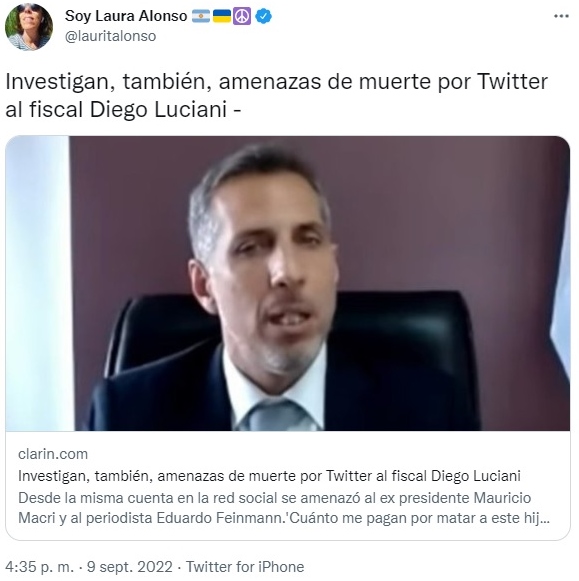Click Laura Alonso's profile avatar photo
Viewport: 579px width, 581px height.
coord(29,27)
